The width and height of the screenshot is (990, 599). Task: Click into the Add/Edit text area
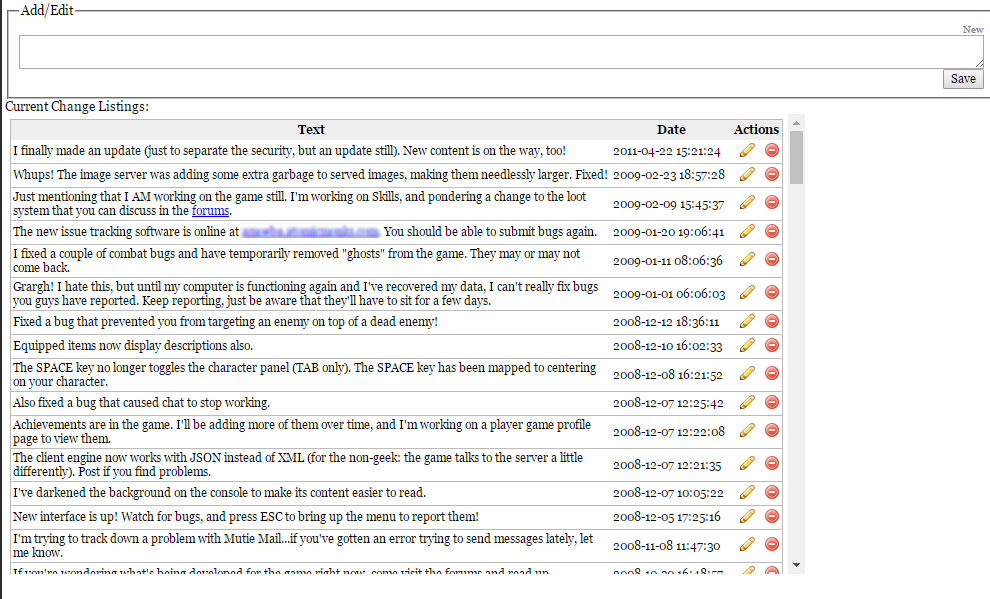point(500,52)
